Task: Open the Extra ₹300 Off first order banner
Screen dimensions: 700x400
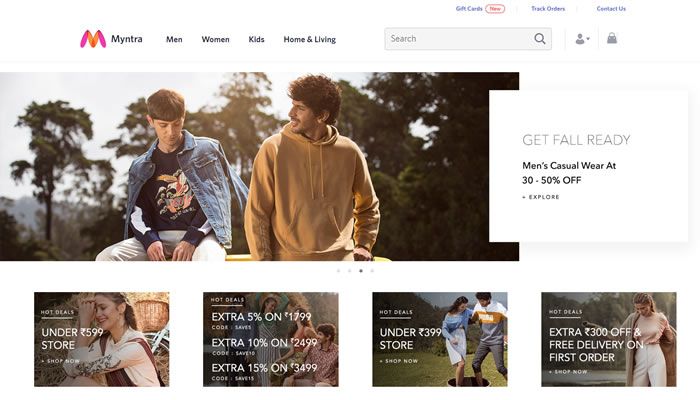Action: [608, 339]
